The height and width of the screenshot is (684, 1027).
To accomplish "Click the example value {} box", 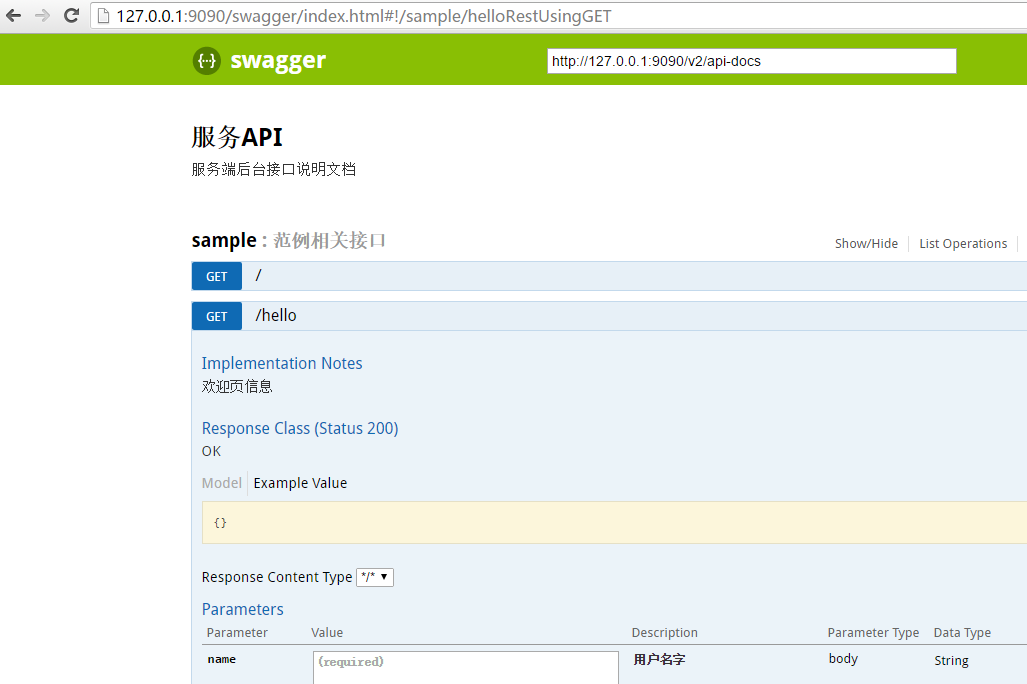I will pyautogui.click(x=614, y=522).
